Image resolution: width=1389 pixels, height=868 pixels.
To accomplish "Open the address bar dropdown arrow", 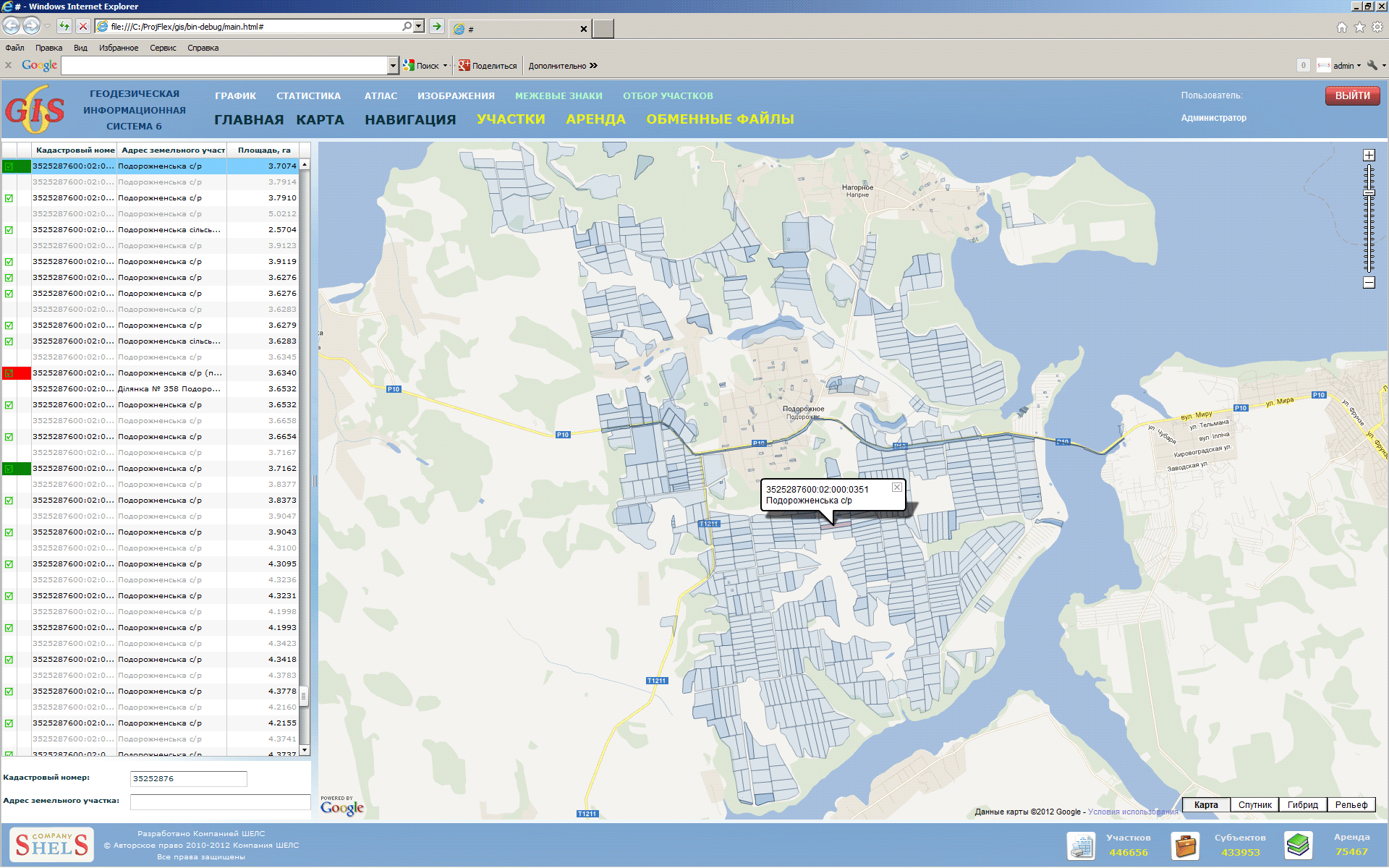I will coord(419,27).
